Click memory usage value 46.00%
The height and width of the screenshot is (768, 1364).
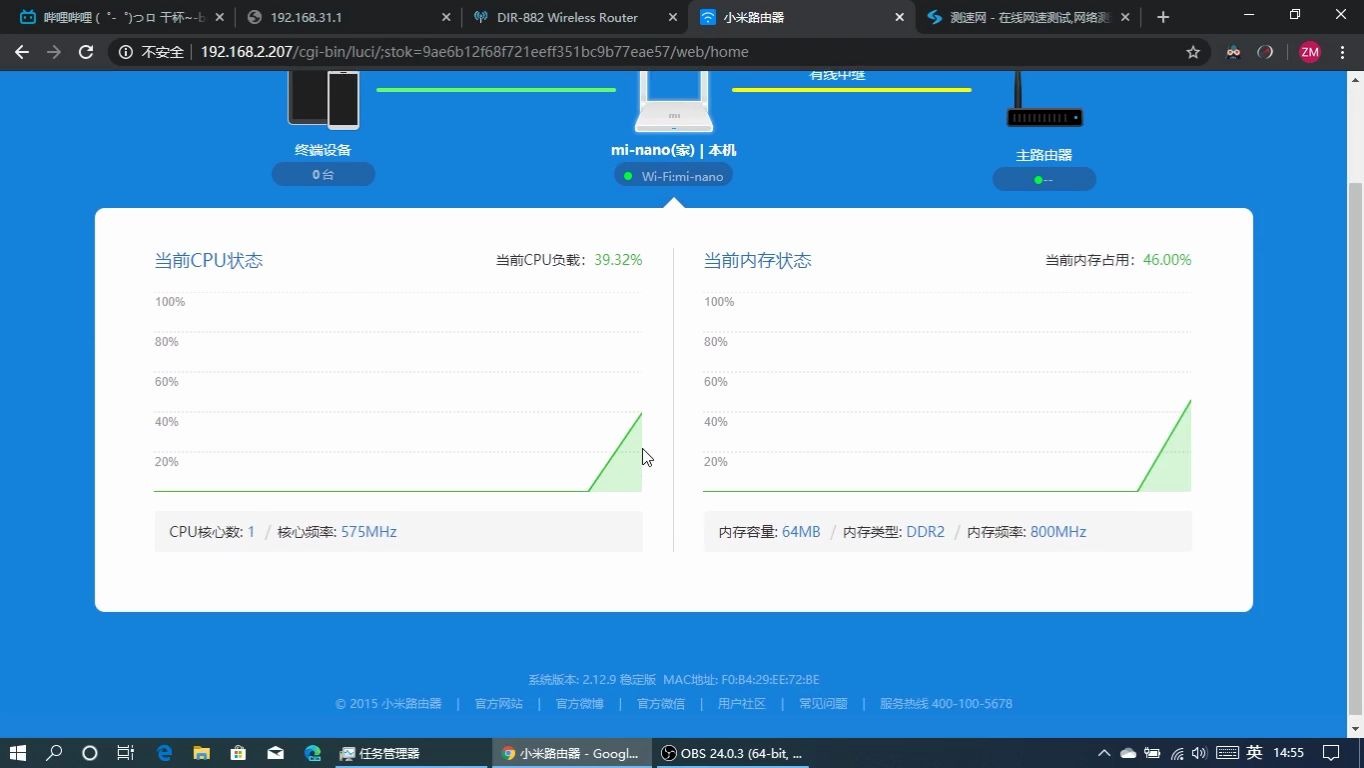(x=1167, y=260)
